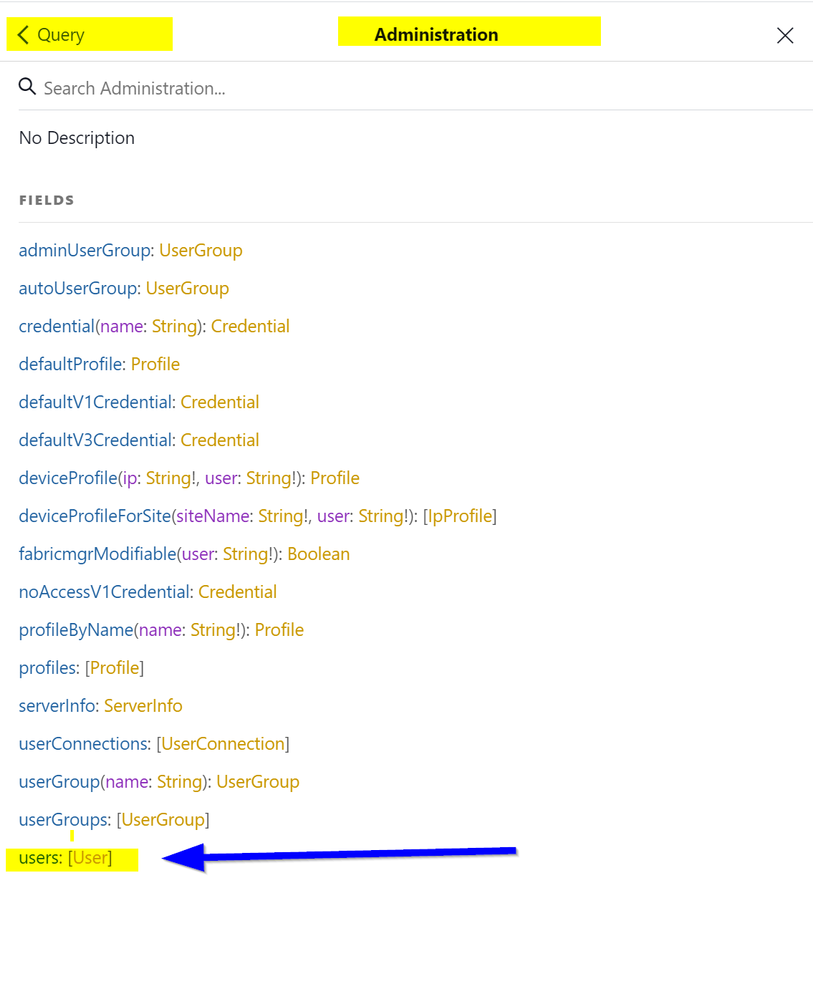Click the Boolean type of fabricmgrModifiable

[318, 554]
